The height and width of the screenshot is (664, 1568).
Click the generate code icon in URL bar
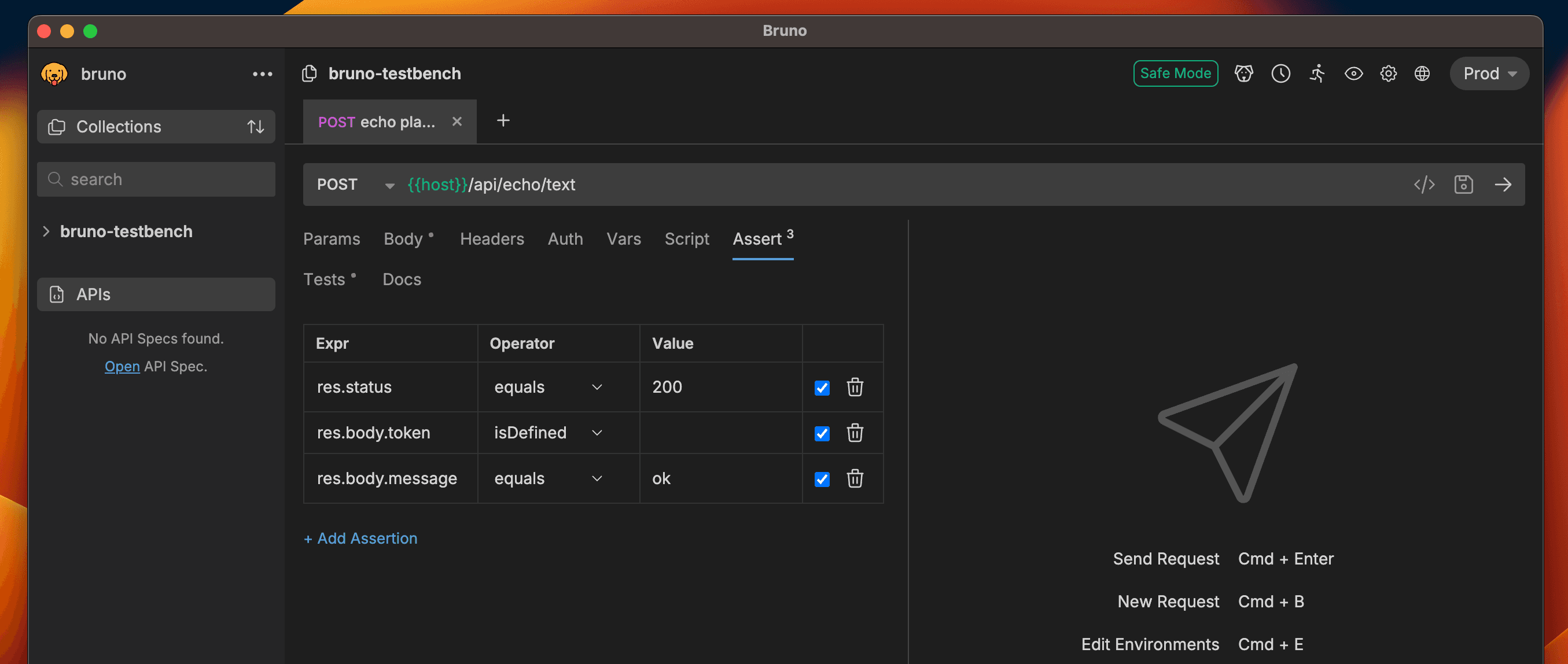pos(1424,185)
